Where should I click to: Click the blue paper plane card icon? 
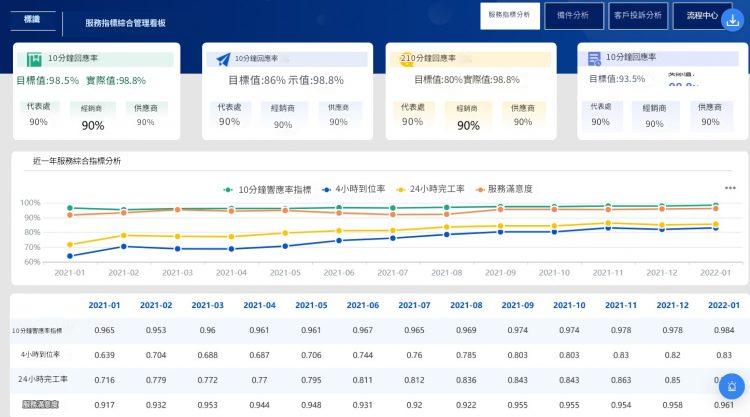(222, 59)
